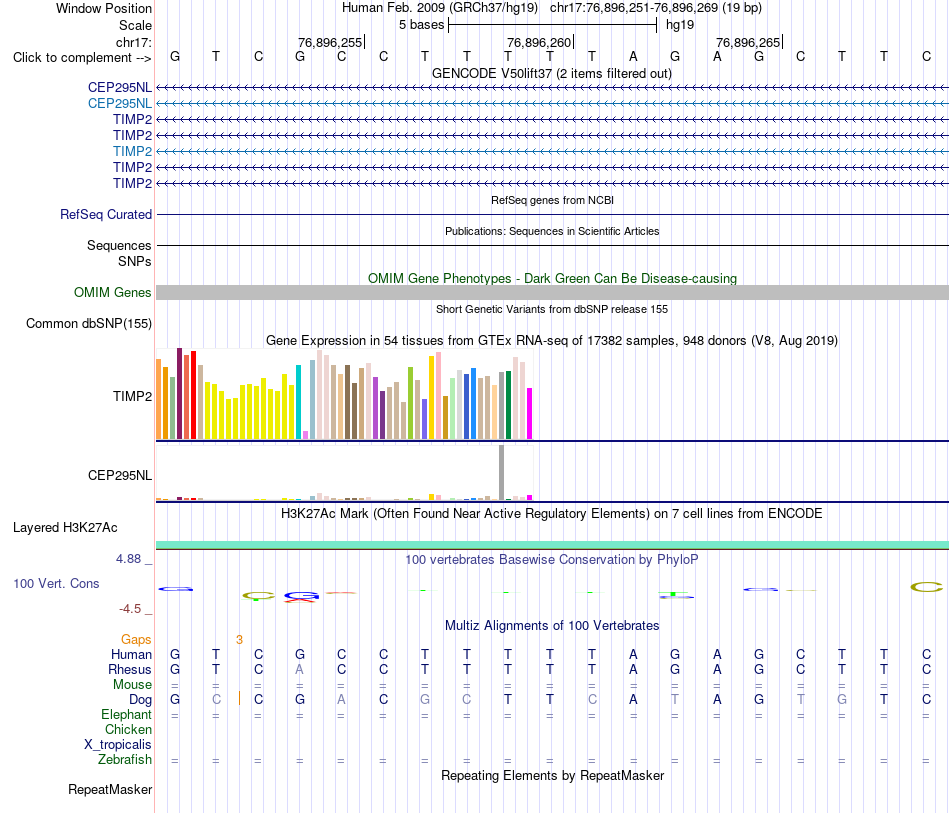This screenshot has width=950, height=813.
Task: Click the SNPs track label
Action: [135, 261]
